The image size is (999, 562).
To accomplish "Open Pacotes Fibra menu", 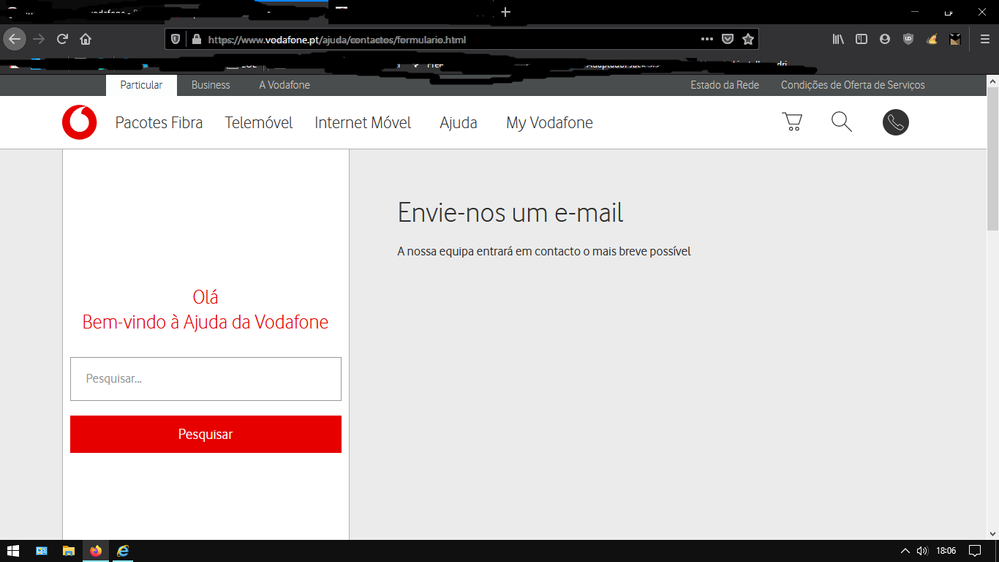I will pos(158,123).
